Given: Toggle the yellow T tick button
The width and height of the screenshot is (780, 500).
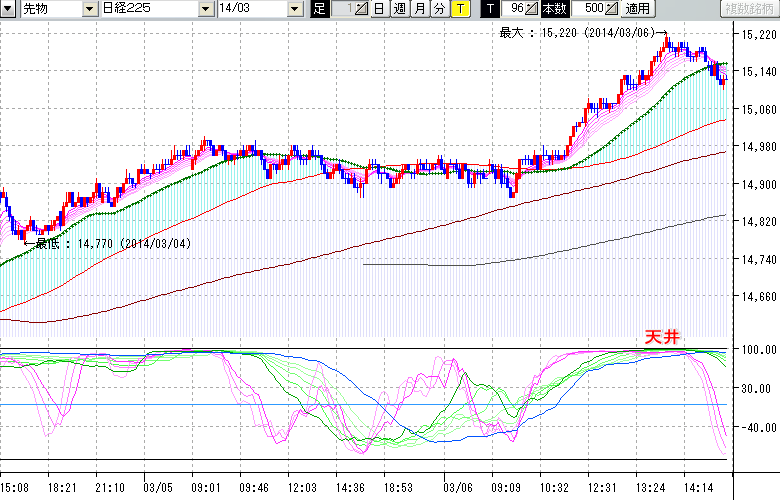Looking at the screenshot, I should pos(459,9).
